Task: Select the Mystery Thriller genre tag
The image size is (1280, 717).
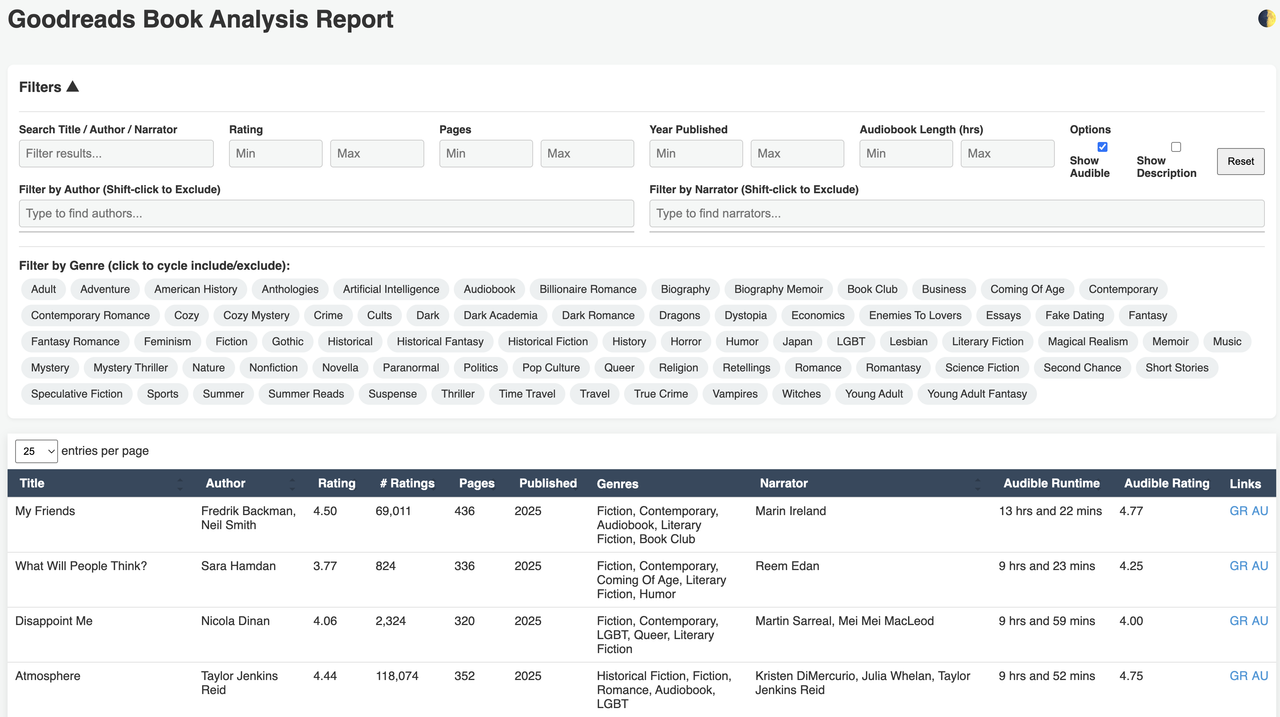Action: [131, 367]
